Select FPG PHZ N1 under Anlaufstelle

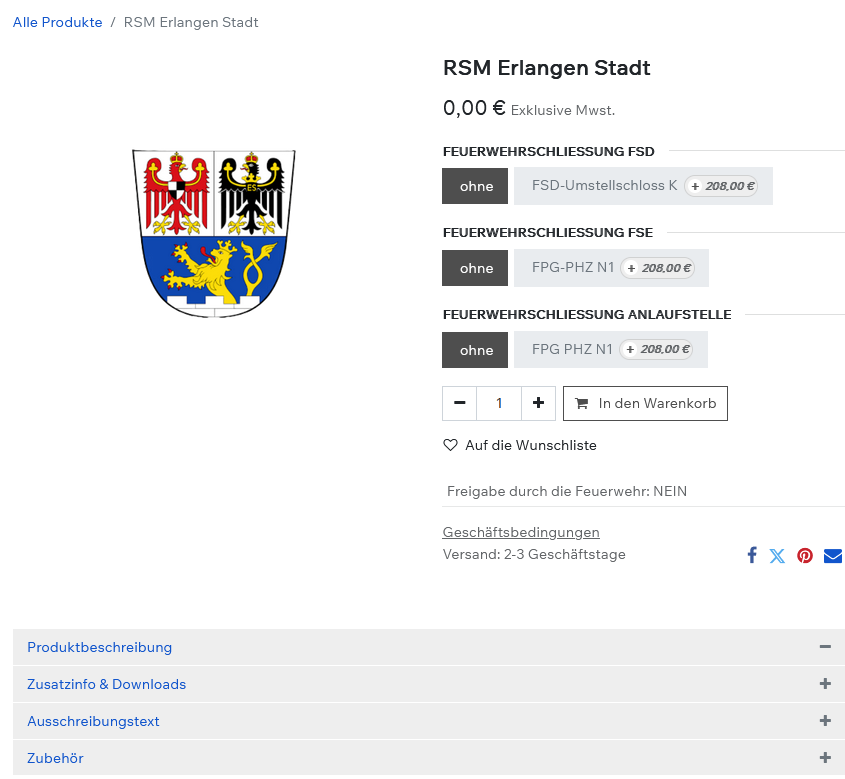click(x=610, y=350)
